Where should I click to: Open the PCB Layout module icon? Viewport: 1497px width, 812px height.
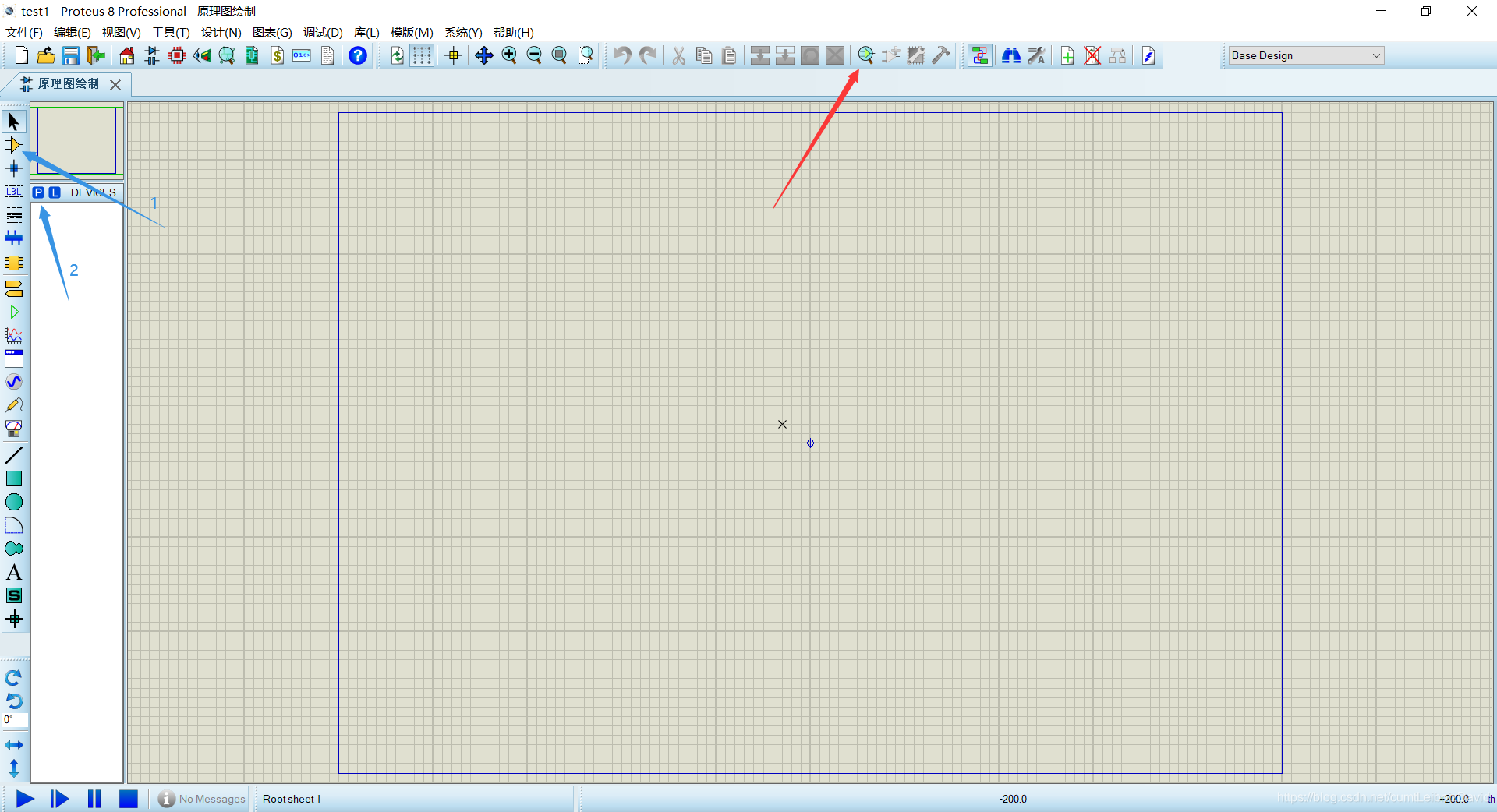(x=177, y=55)
